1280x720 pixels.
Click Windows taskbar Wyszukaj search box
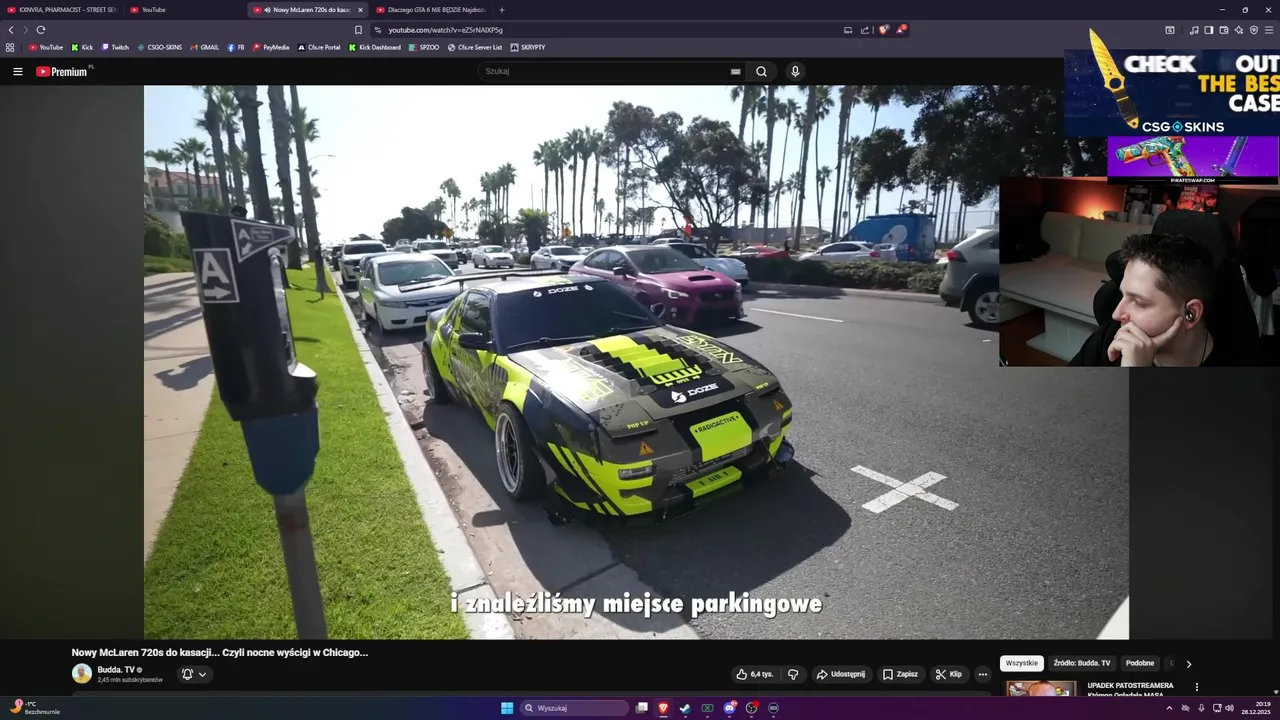click(x=575, y=708)
